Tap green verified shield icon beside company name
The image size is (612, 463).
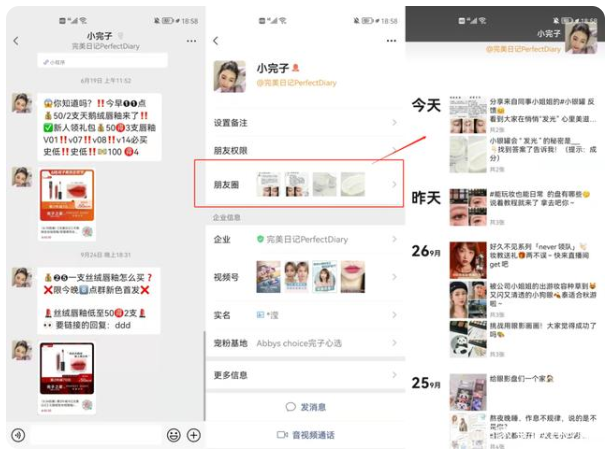coord(260,239)
